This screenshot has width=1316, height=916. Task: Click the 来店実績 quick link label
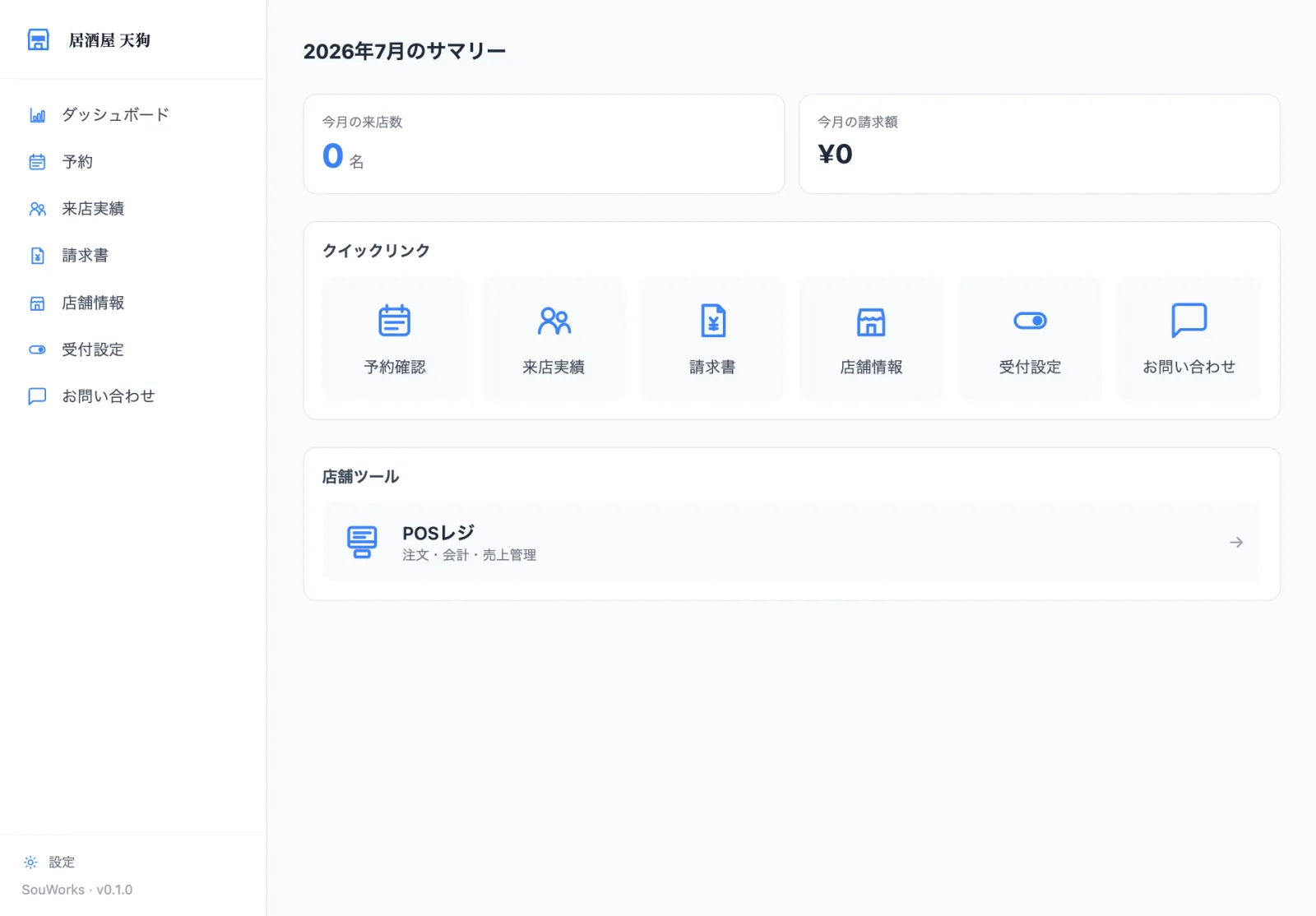pyautogui.click(x=554, y=367)
